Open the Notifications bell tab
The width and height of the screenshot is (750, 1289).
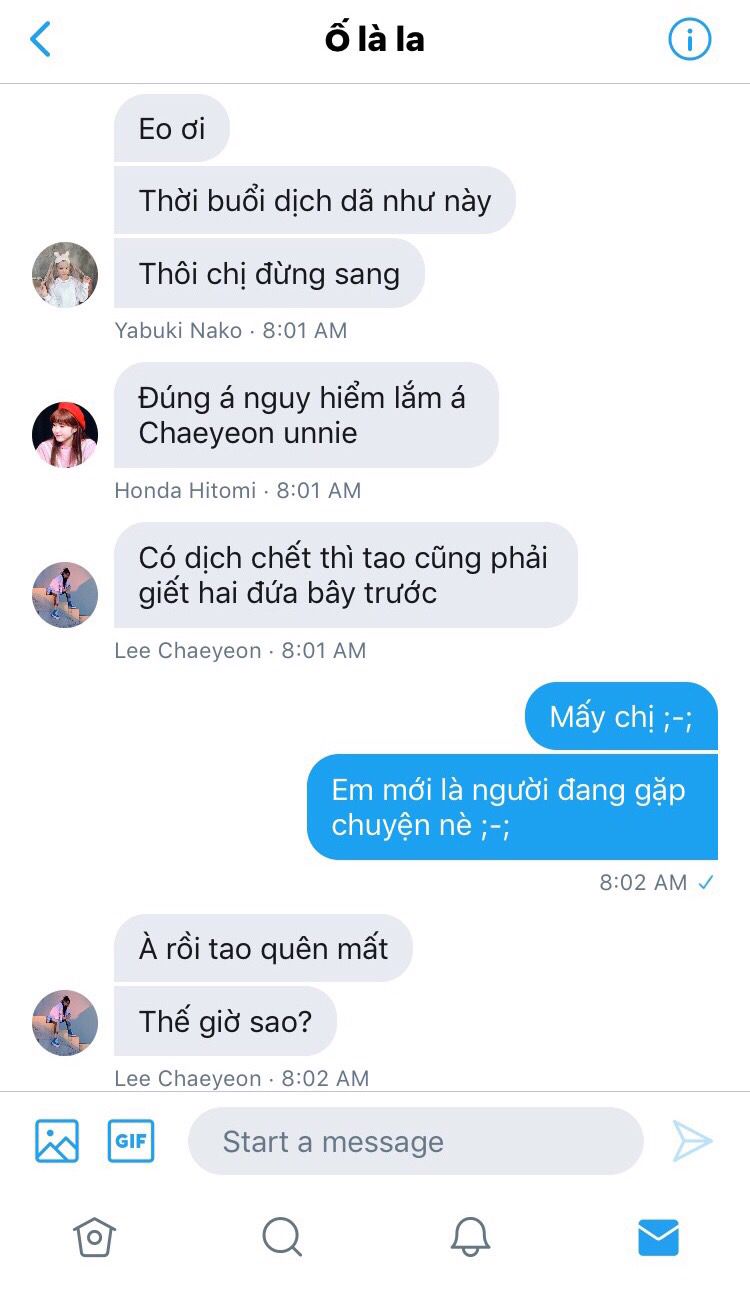[470, 1237]
